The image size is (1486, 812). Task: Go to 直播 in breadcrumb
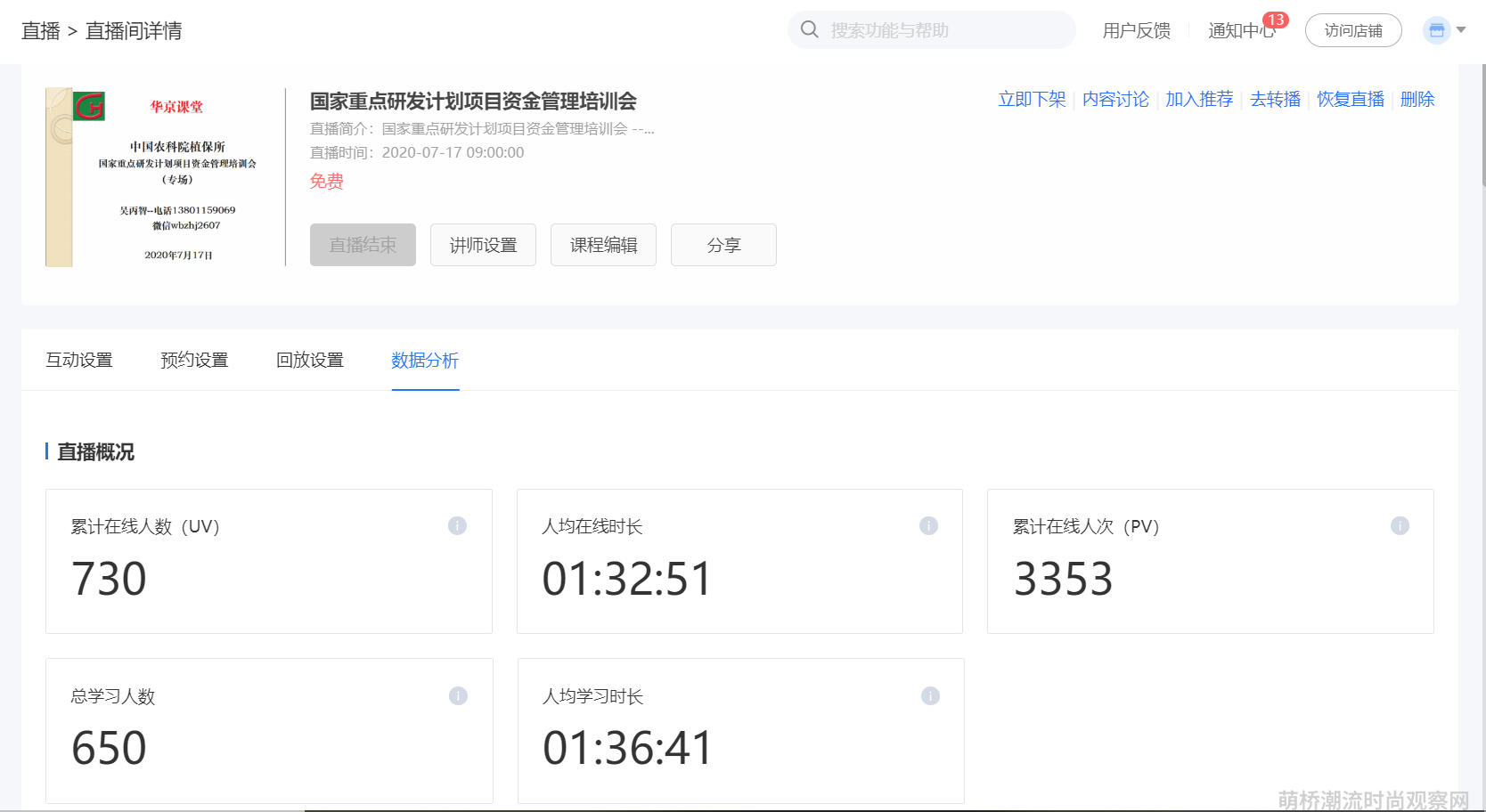pos(41,31)
